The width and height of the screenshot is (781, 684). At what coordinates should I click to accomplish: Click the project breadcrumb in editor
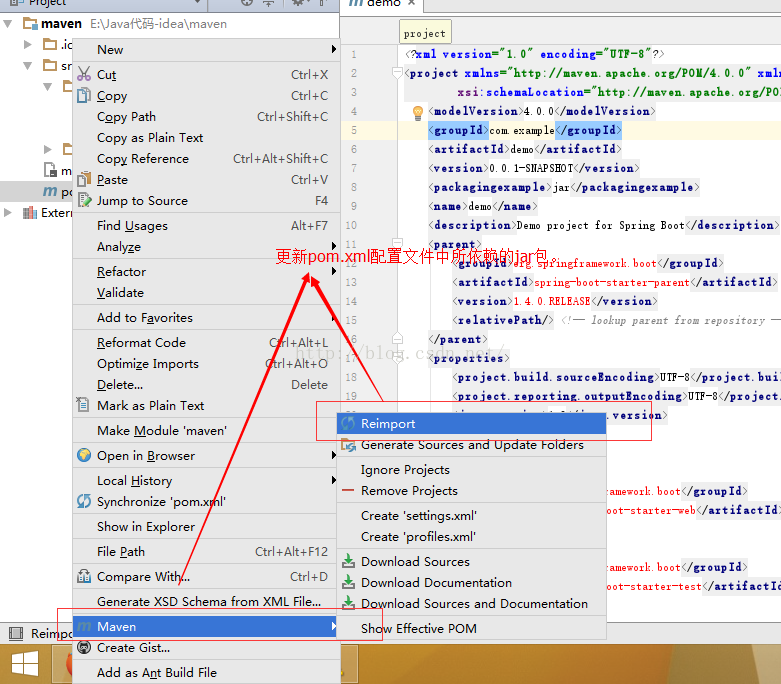pyautogui.click(x=425, y=33)
